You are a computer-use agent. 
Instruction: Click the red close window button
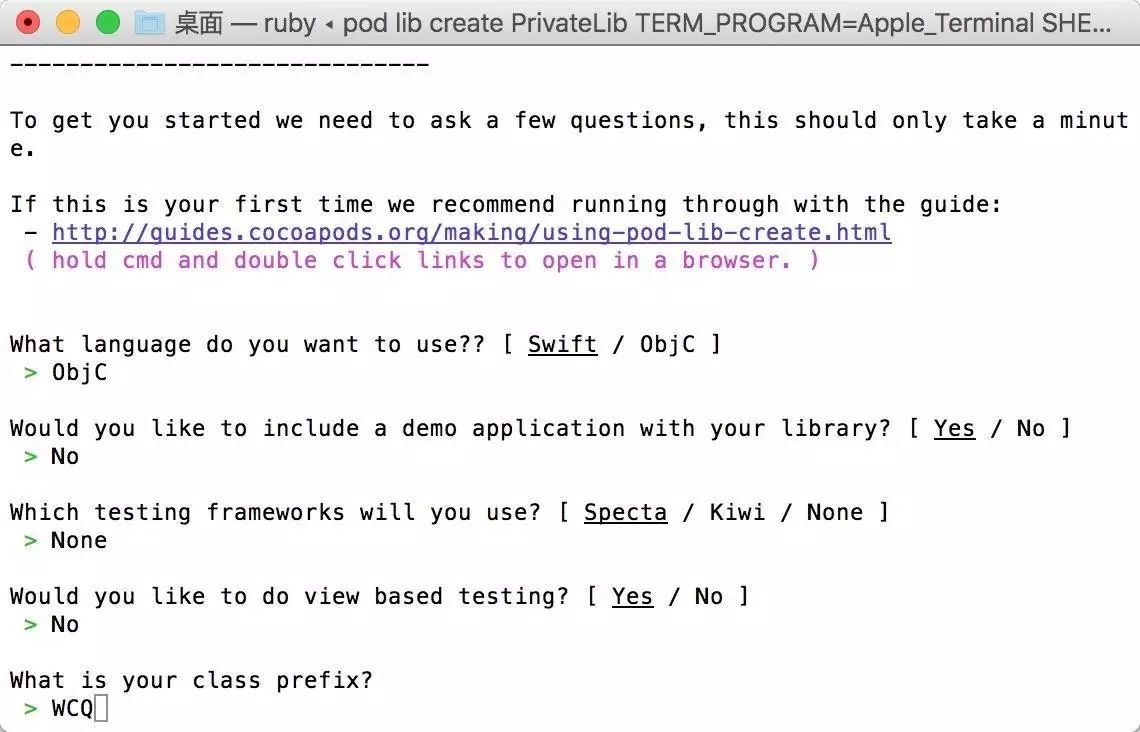(x=28, y=23)
